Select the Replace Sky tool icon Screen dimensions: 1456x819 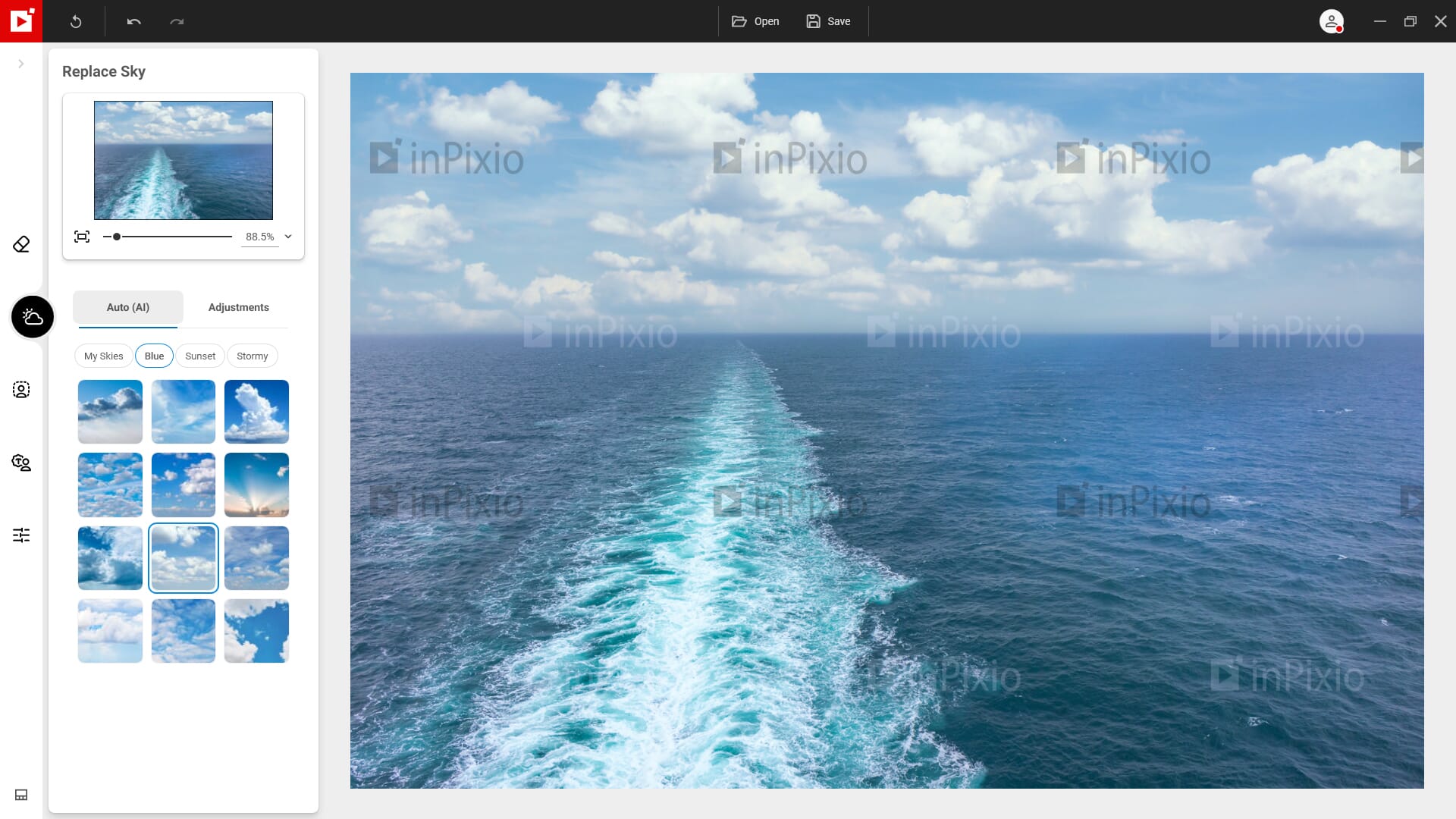pos(33,317)
